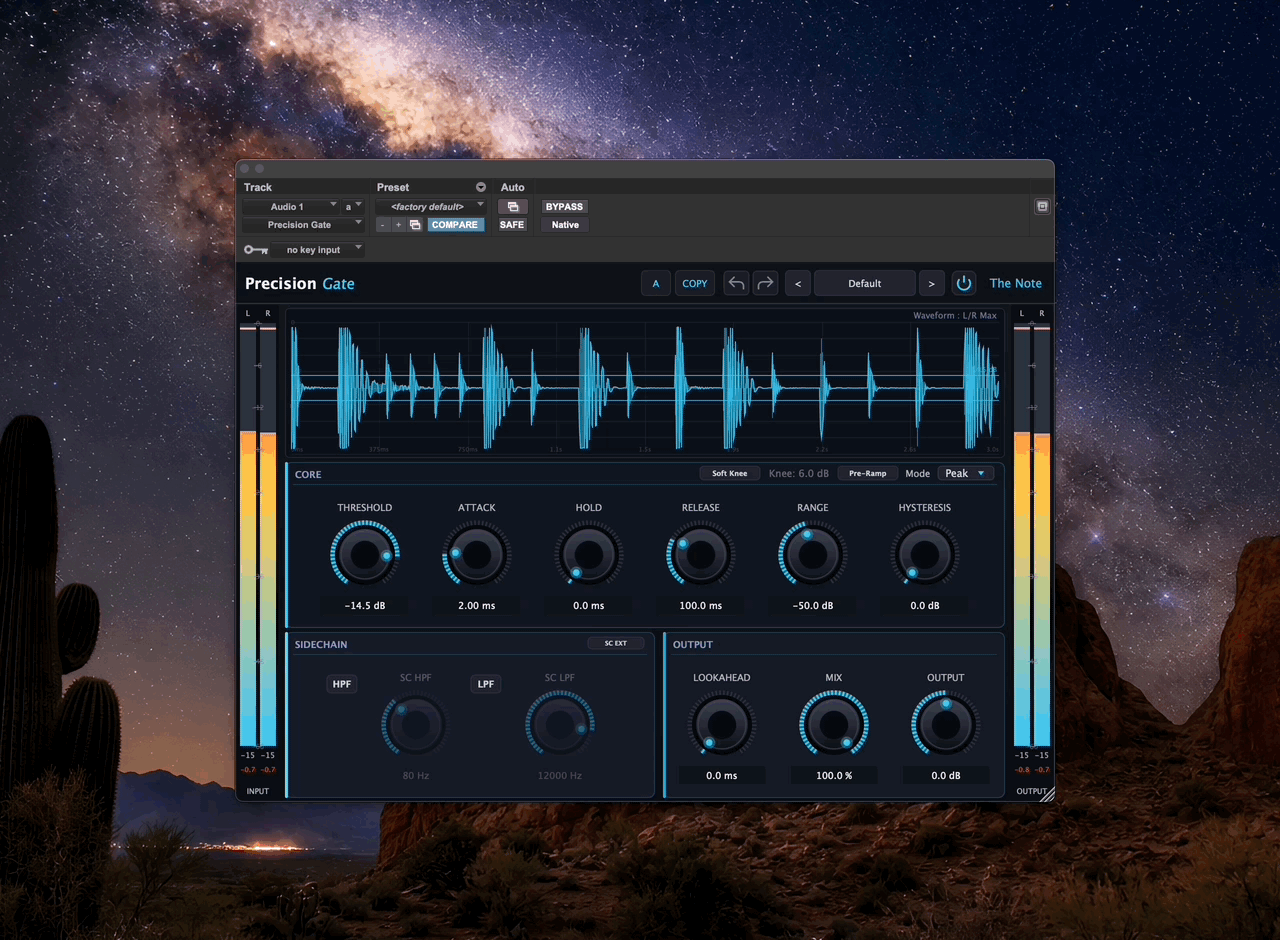Click the preset copy settings icon
Viewport: 1280px width, 940px height.
click(415, 225)
